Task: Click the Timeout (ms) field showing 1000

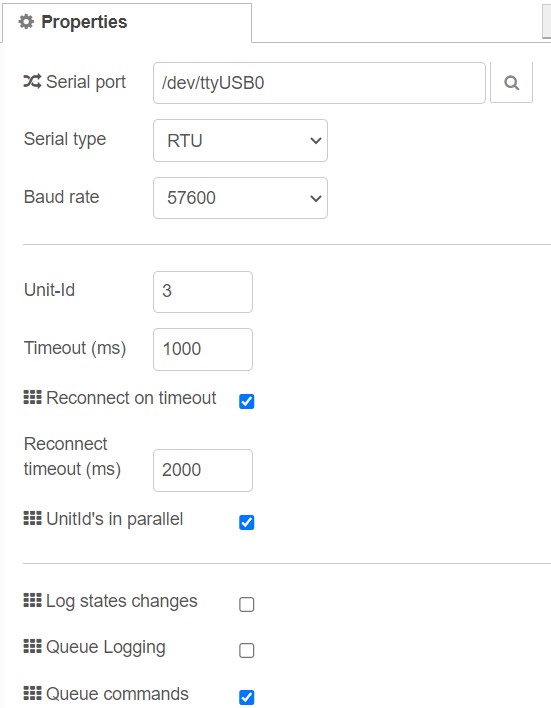Action: 203,349
